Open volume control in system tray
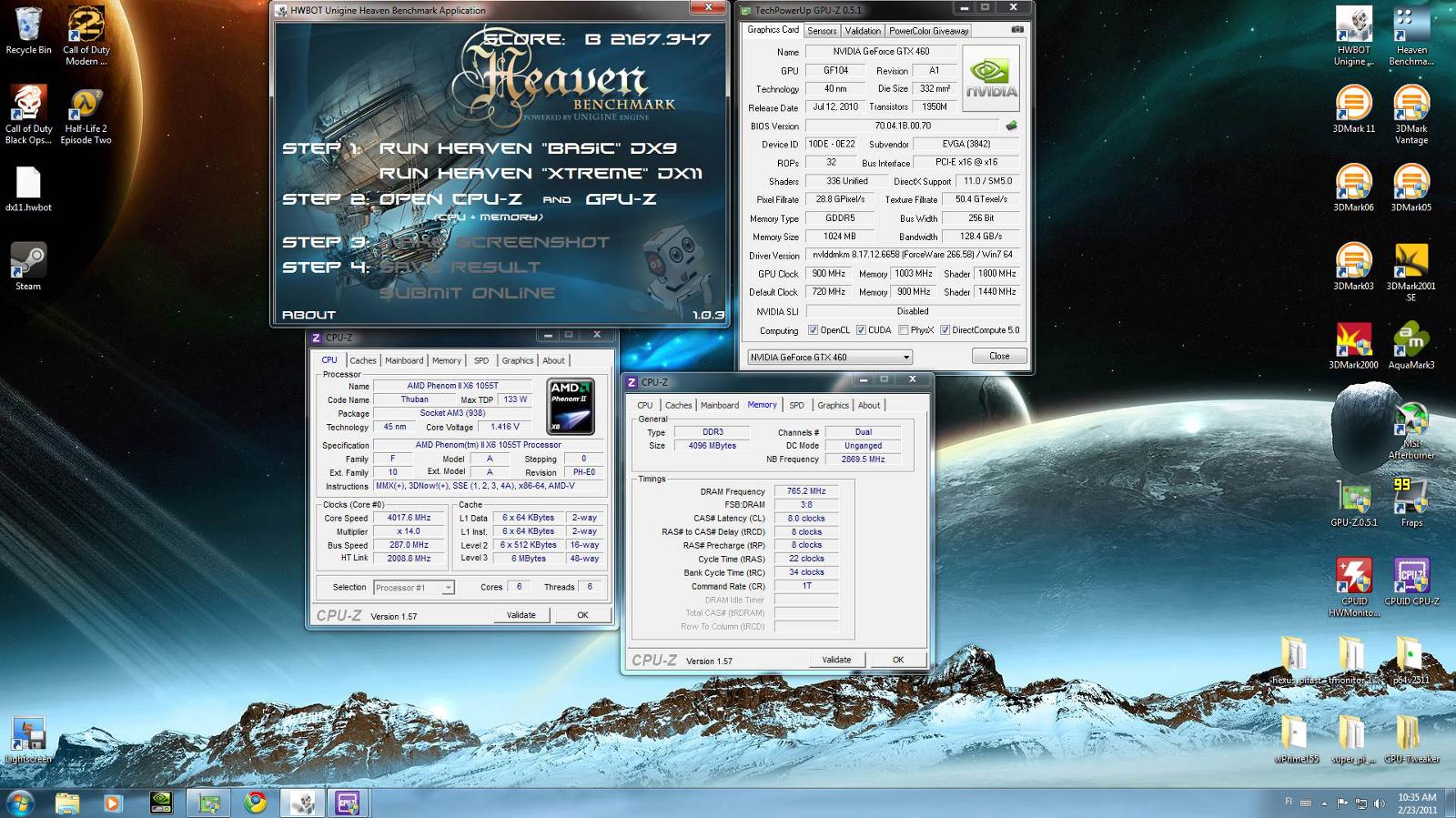 click(x=1380, y=803)
